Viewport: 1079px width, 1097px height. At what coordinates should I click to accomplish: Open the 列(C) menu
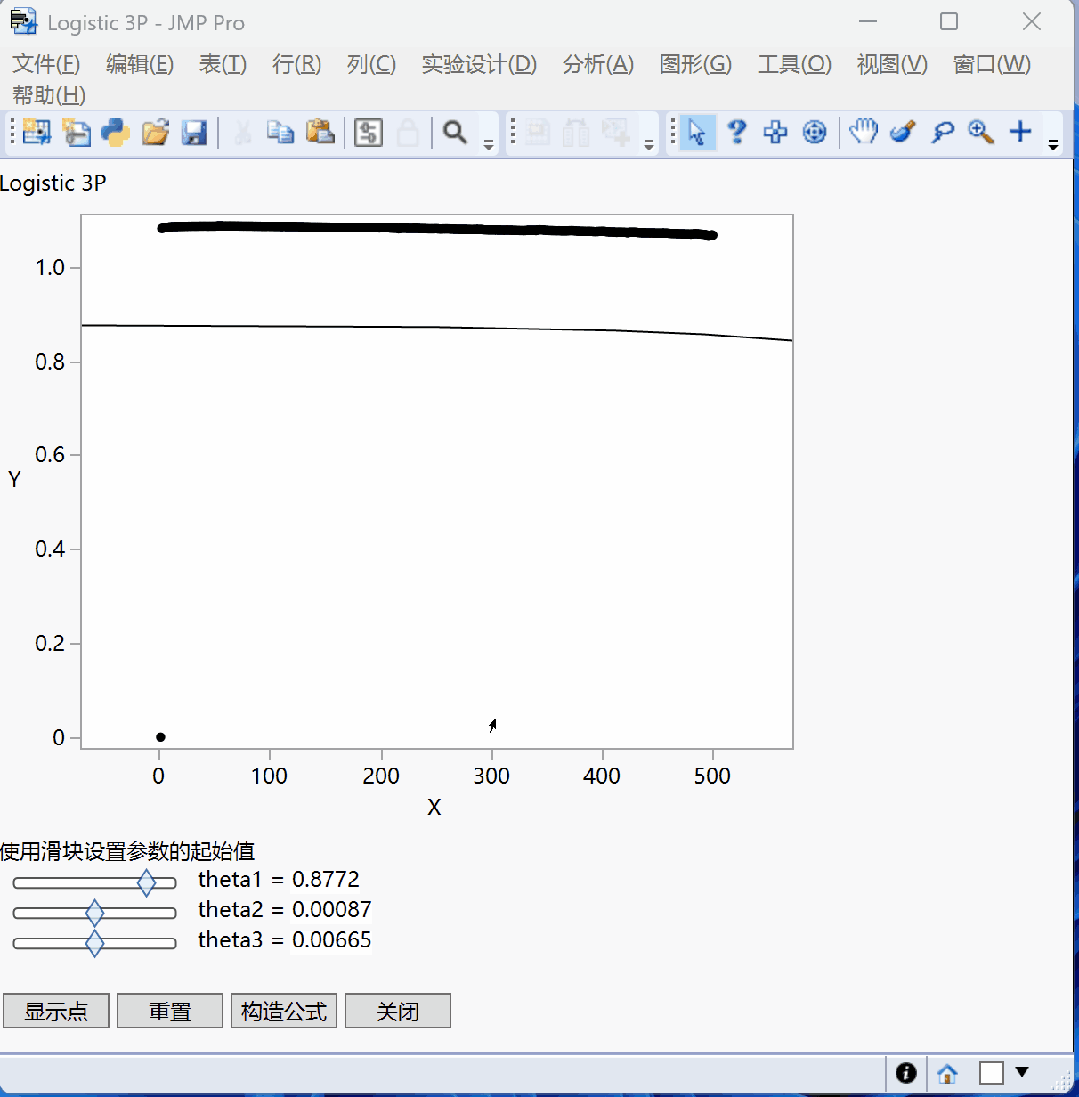pos(372,64)
